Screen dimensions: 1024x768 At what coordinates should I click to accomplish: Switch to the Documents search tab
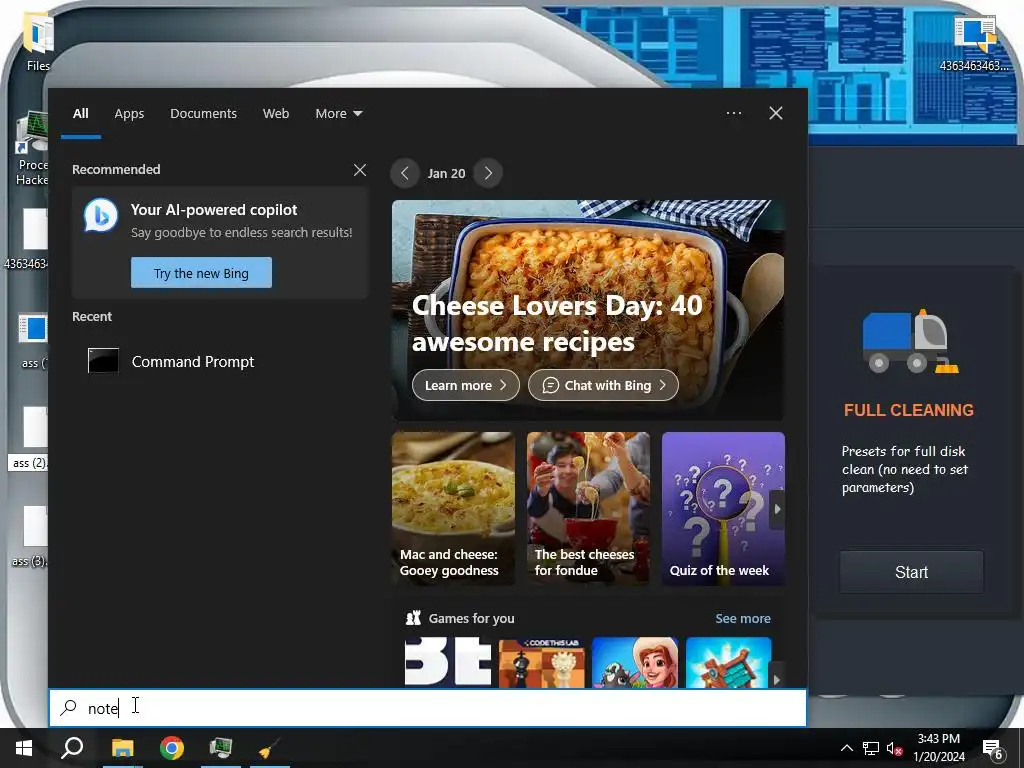203,114
